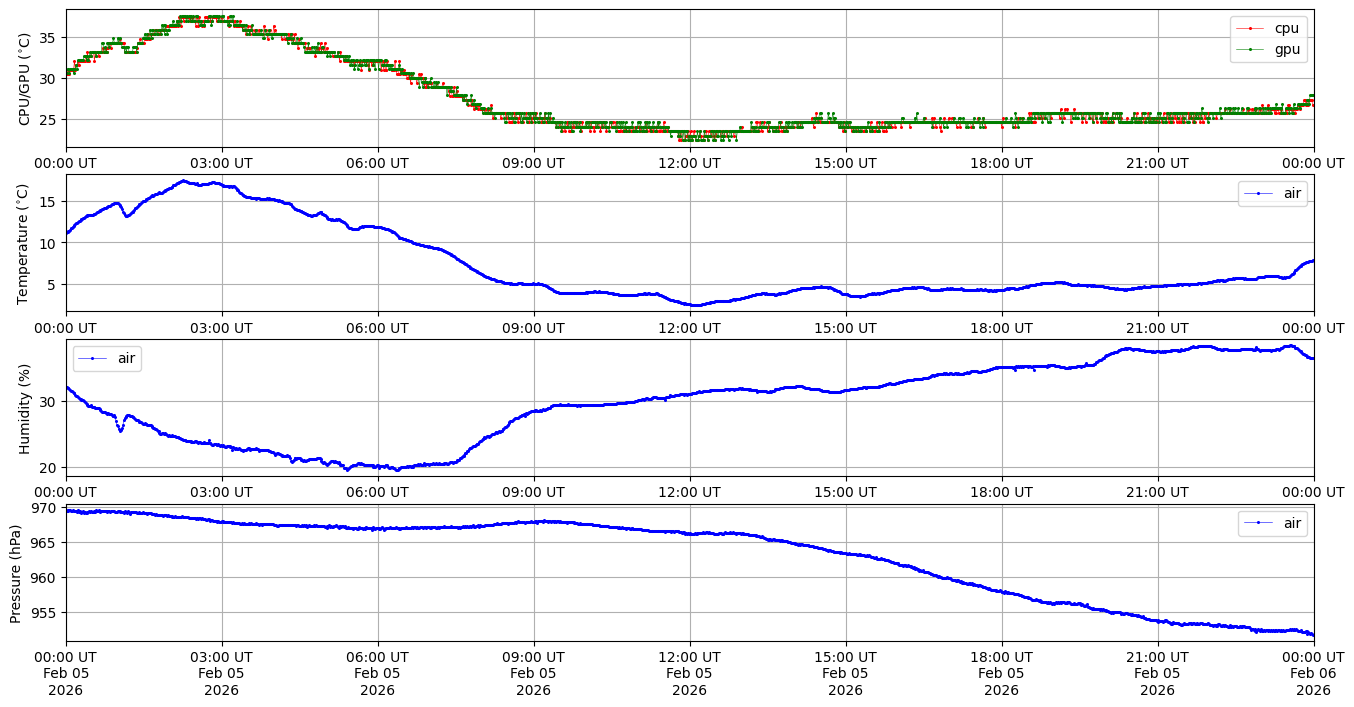Viewport: 1354px width, 707px height.
Task: Click the 15:00 UT tick below the Temperature chart
Action: (845, 327)
